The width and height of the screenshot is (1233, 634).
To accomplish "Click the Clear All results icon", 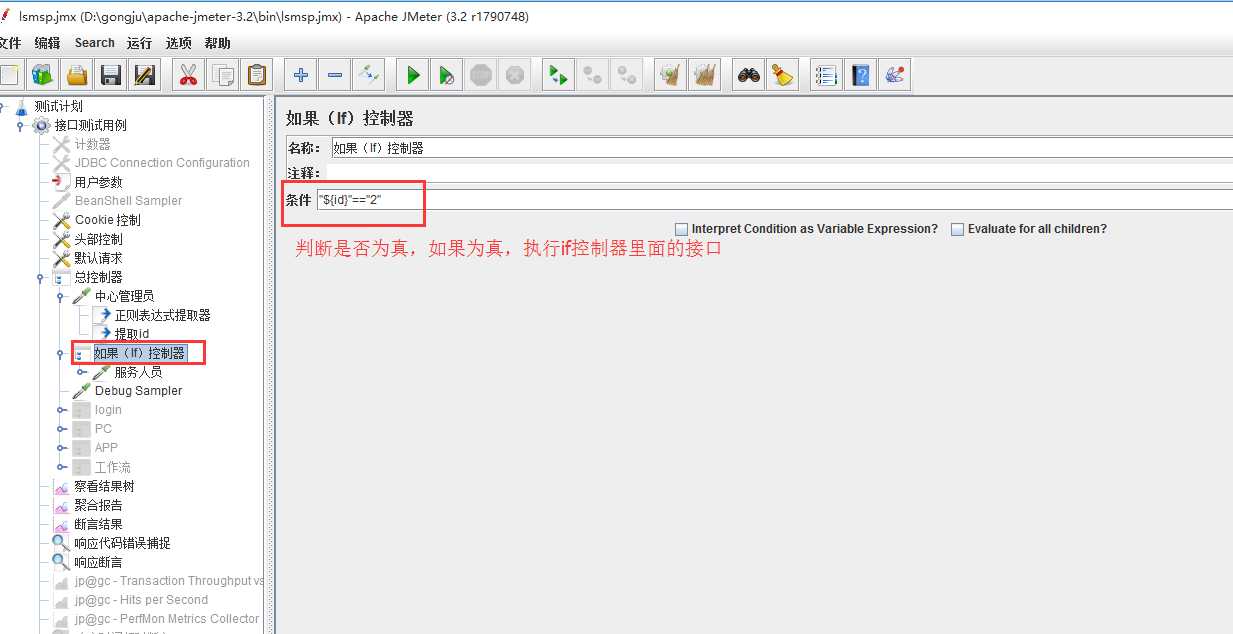I will point(704,75).
